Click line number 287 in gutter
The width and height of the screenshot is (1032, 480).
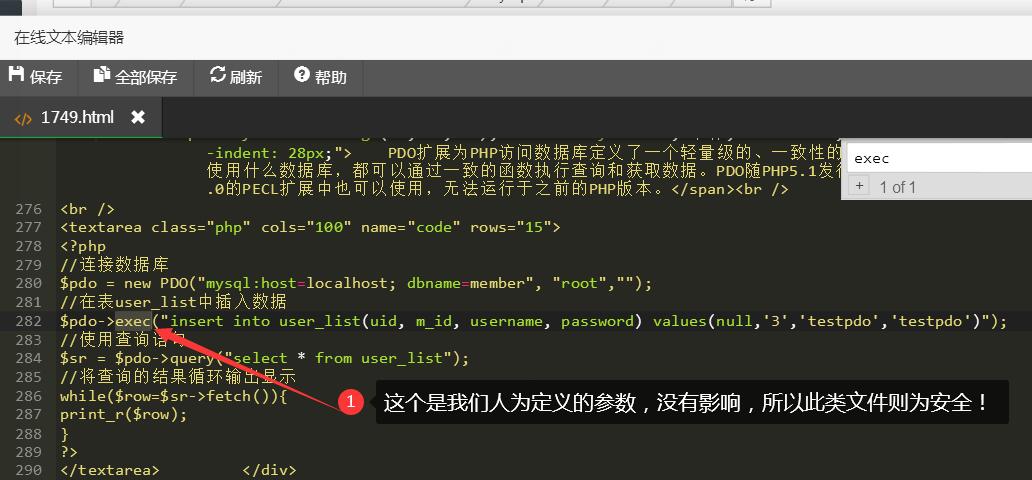(x=29, y=414)
